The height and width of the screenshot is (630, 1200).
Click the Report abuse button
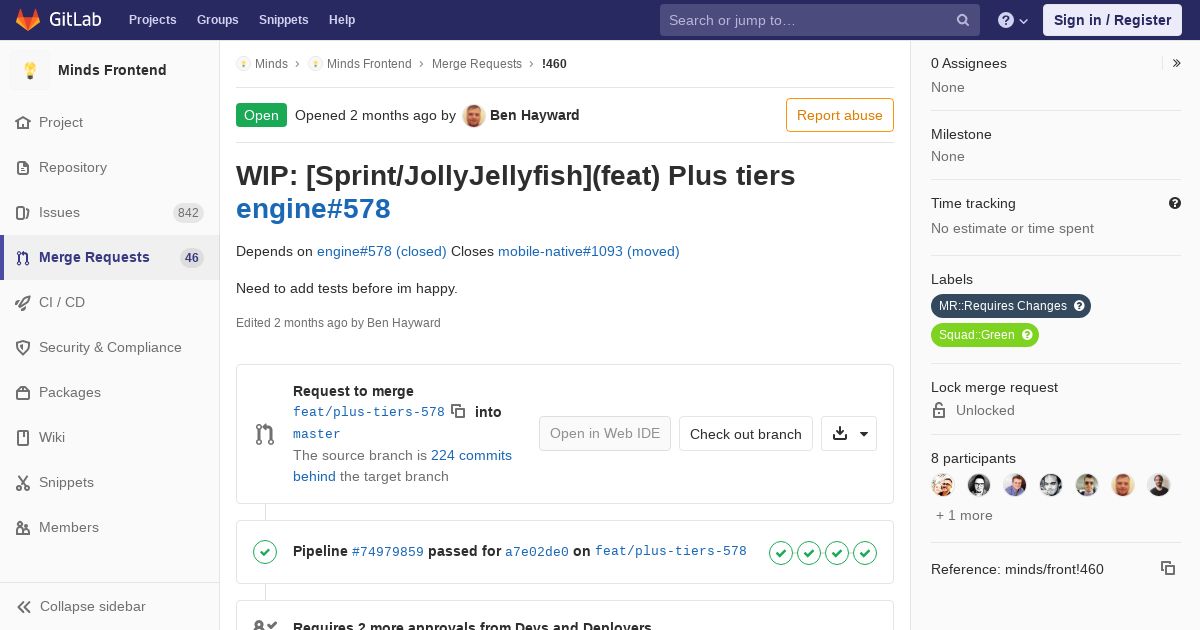[840, 115]
